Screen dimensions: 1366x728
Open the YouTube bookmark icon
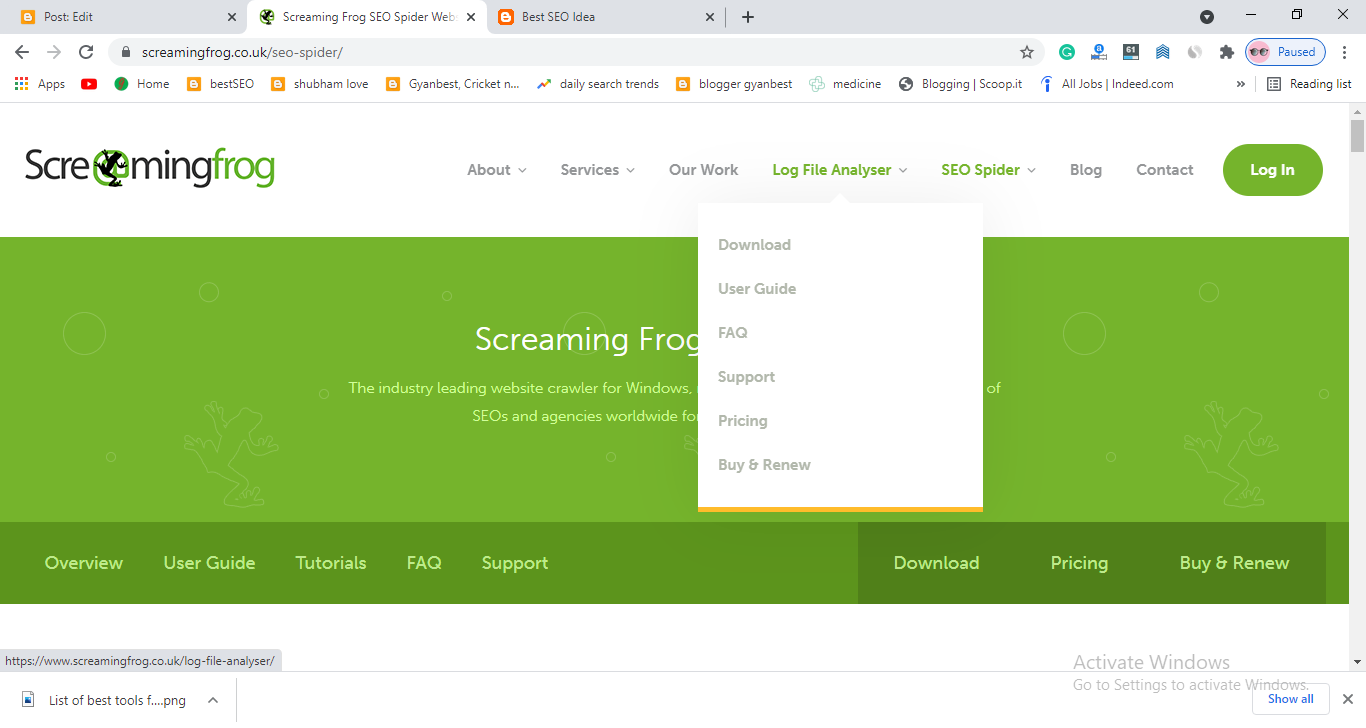tap(89, 84)
